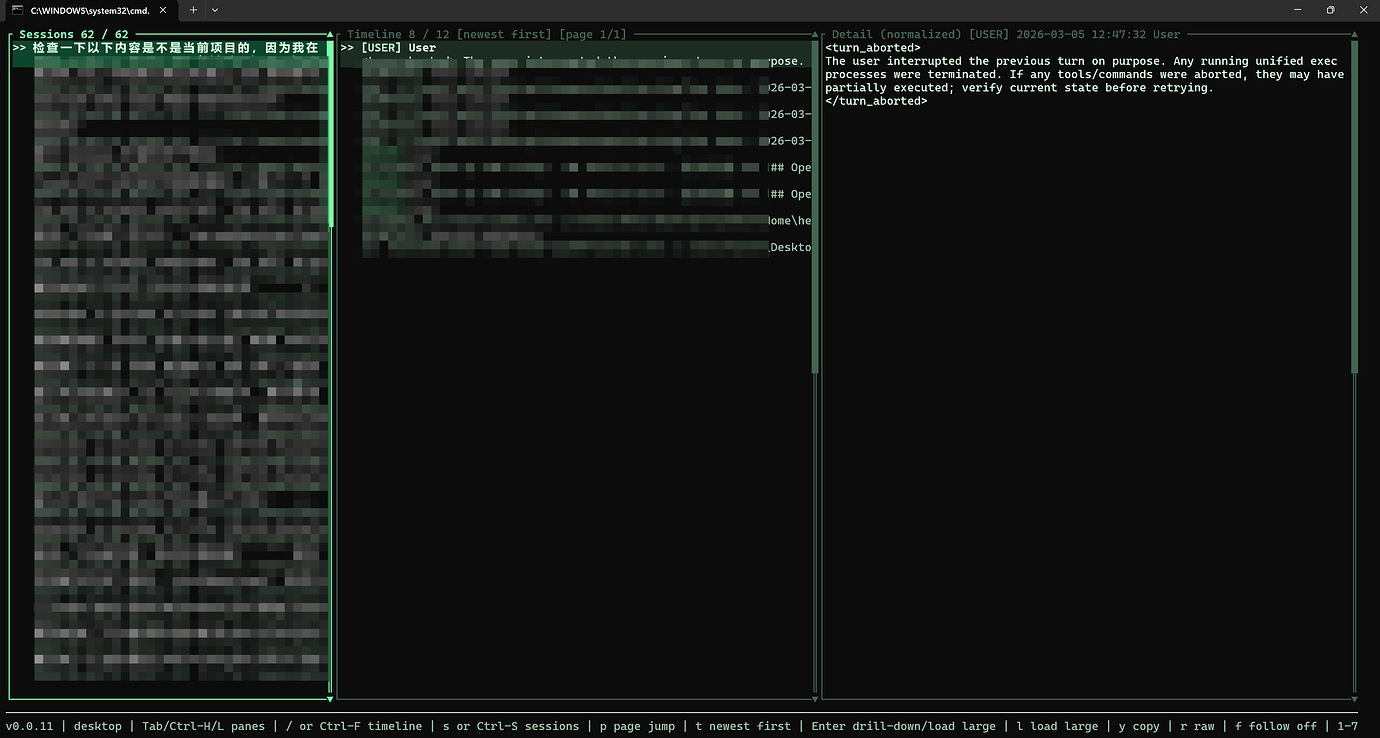1380x738 pixels.
Task: Click the Sessions panel scroll-up arrow
Action: pyautogui.click(x=330, y=34)
